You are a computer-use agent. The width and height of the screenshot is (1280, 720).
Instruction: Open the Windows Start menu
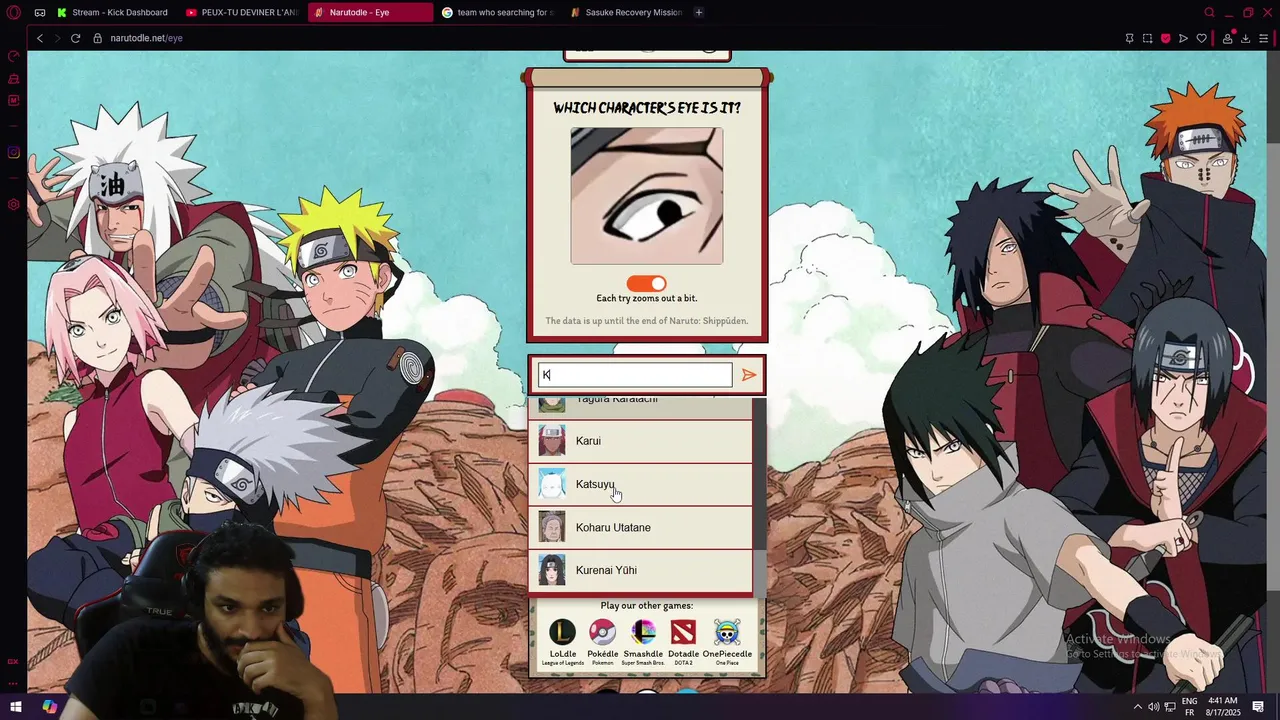[15, 707]
